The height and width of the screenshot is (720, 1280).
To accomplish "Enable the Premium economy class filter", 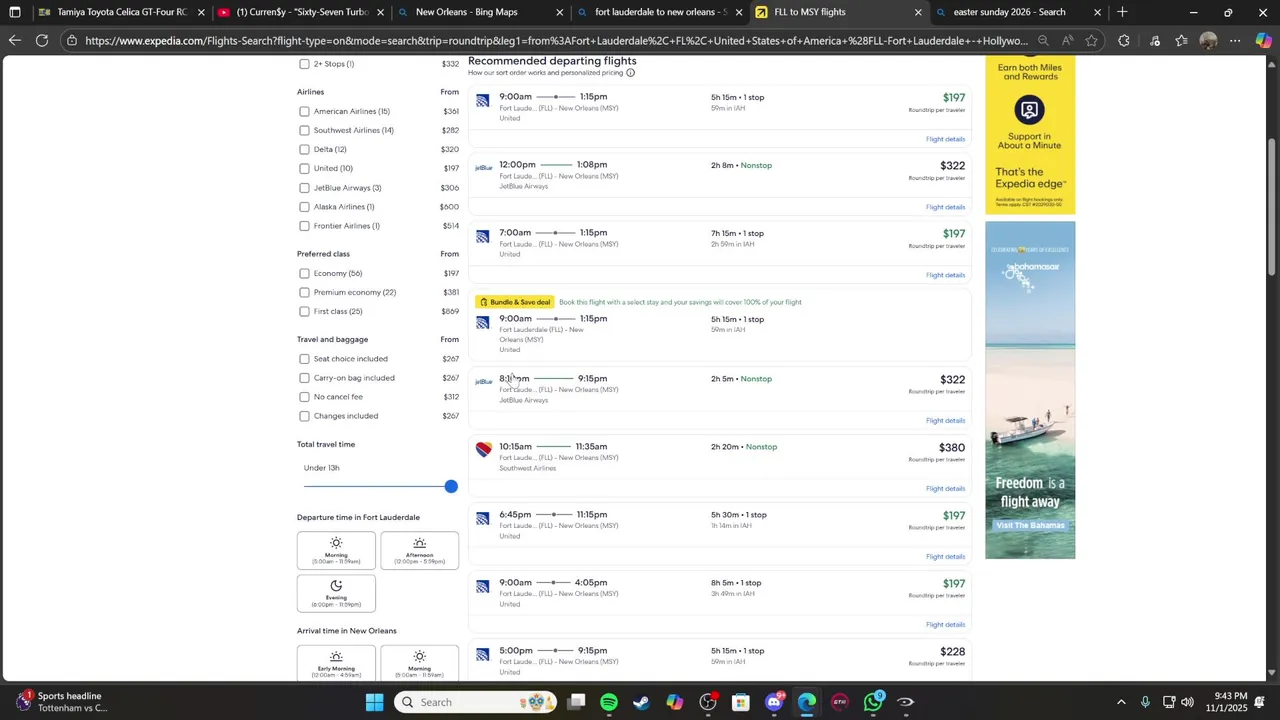I will [x=304, y=292].
